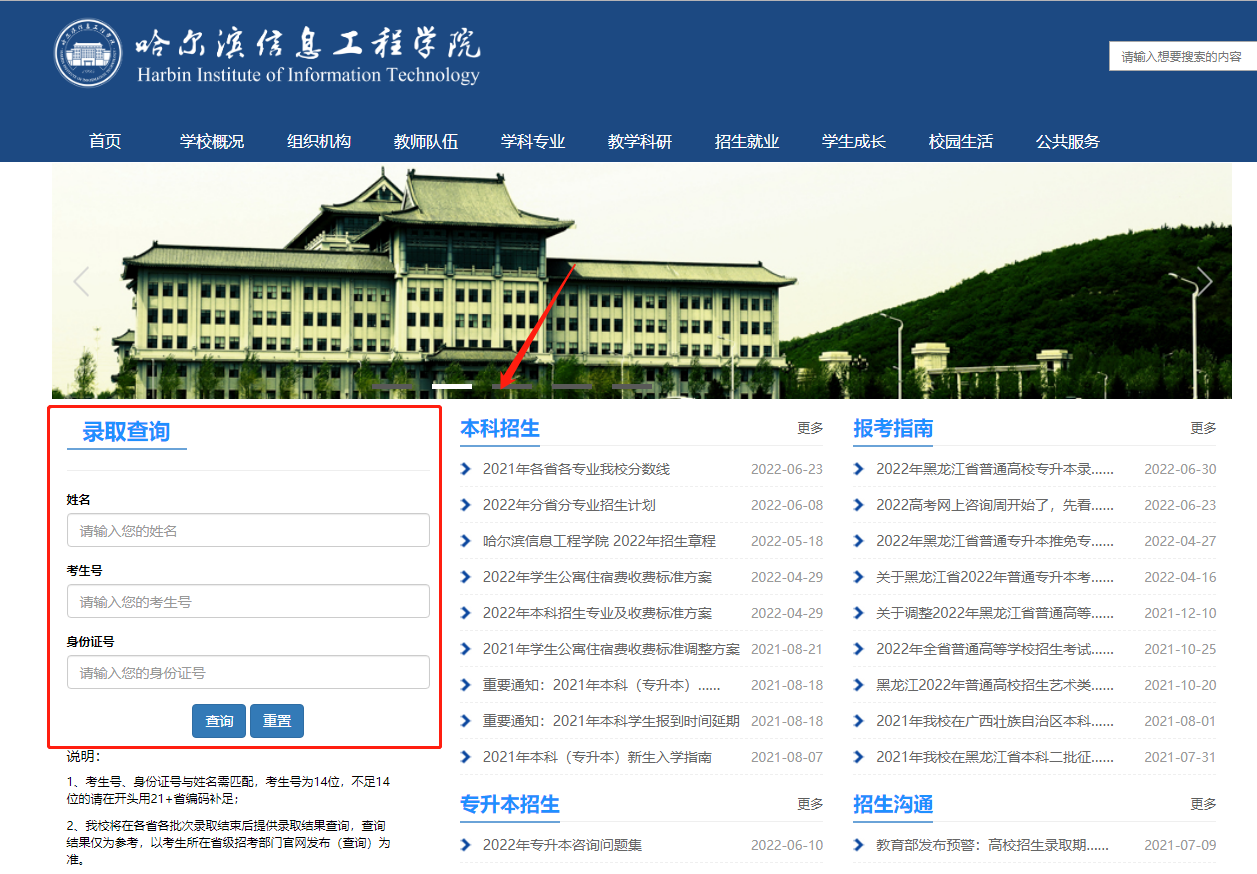Open 黑龙江2022年普通高校招生艺术类 item
Screen dimensions: 1257x874
pyautogui.click(x=995, y=685)
